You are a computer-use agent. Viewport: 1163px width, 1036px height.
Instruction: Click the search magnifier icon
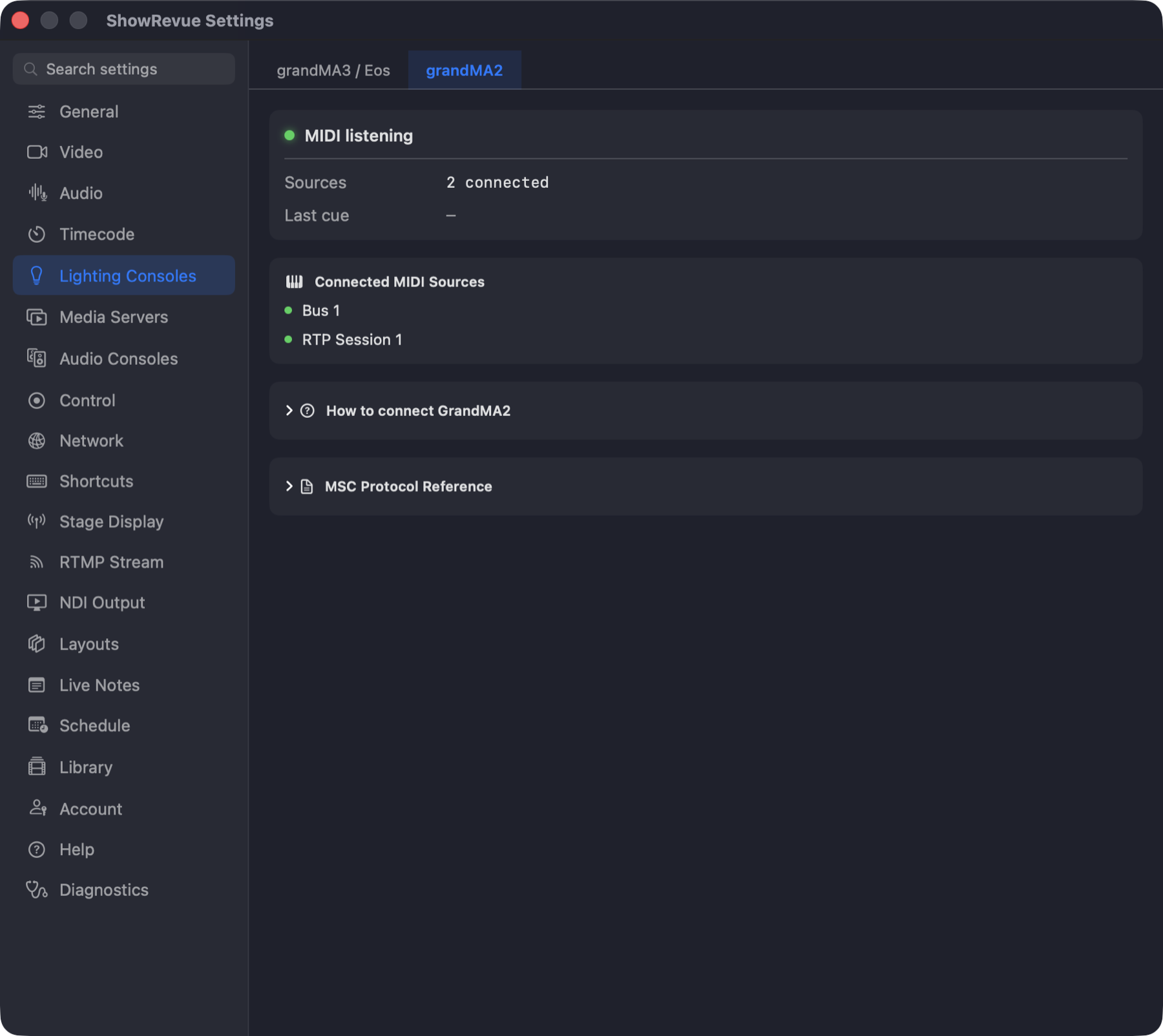click(x=30, y=69)
